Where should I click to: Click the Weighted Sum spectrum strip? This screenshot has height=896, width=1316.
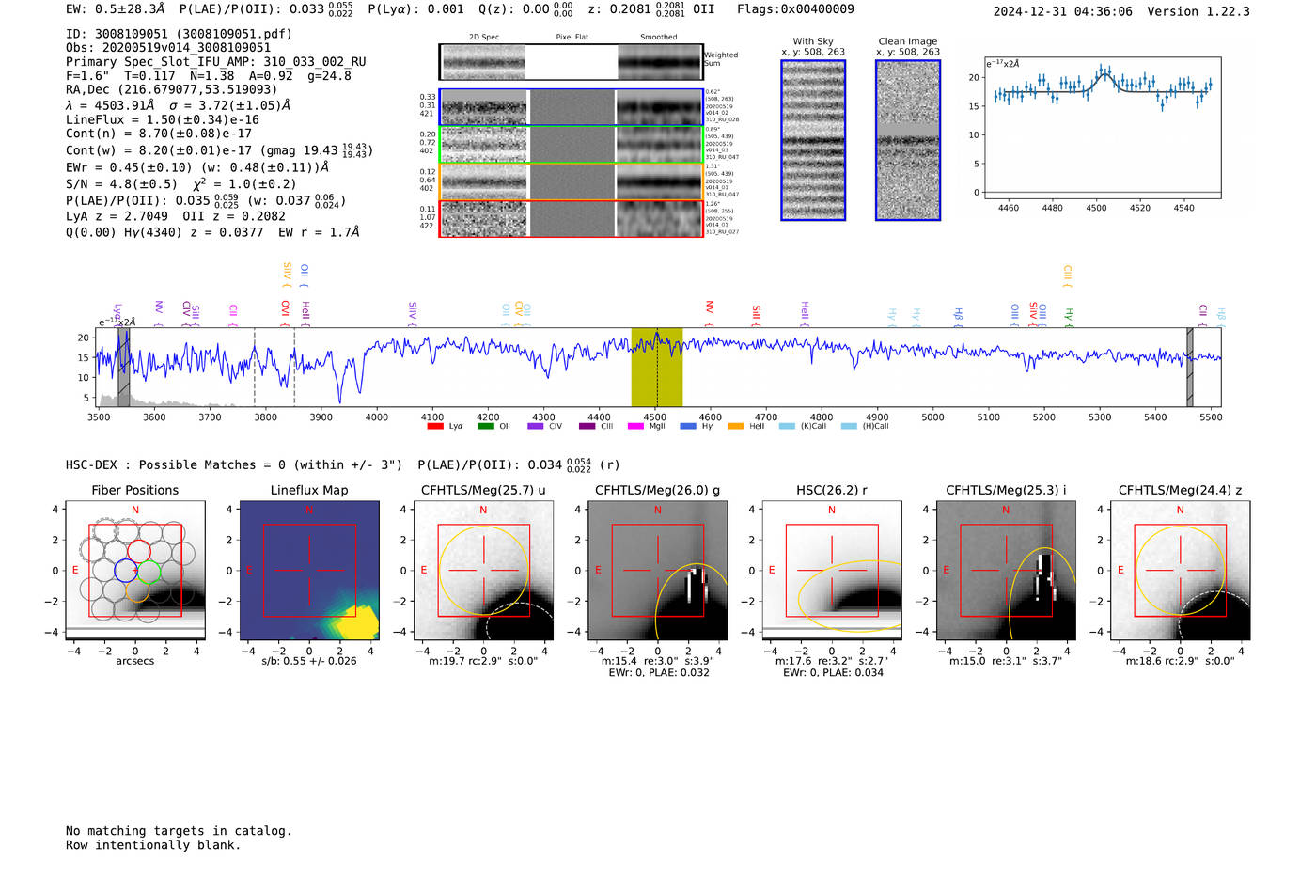click(x=572, y=62)
